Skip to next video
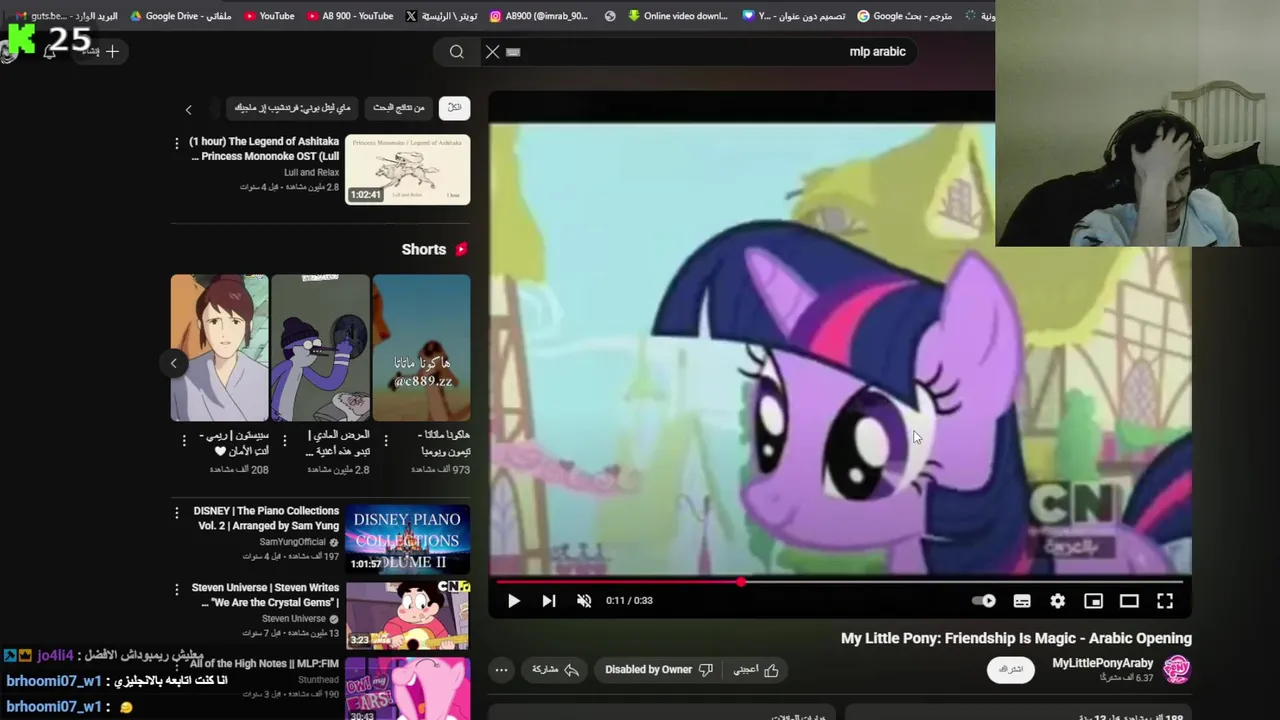 [548, 601]
